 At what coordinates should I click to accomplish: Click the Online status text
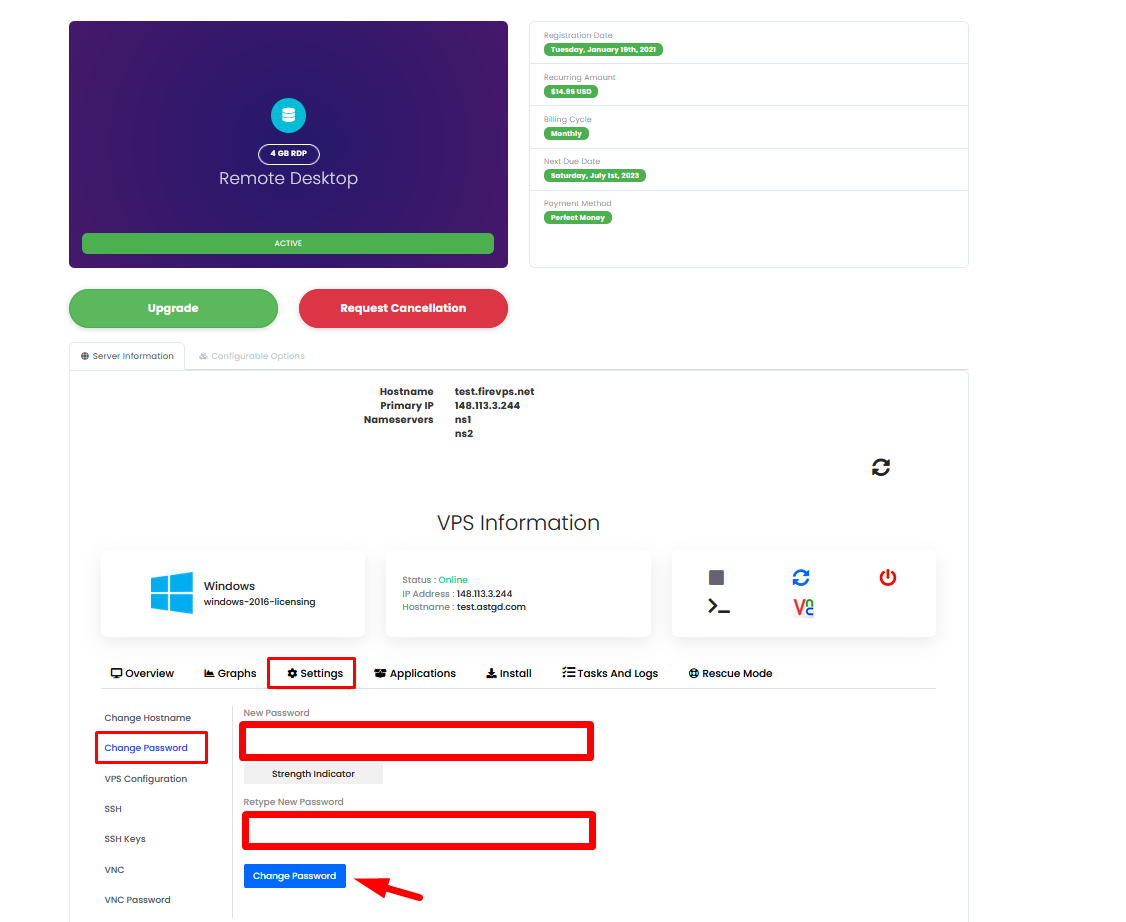coord(452,579)
